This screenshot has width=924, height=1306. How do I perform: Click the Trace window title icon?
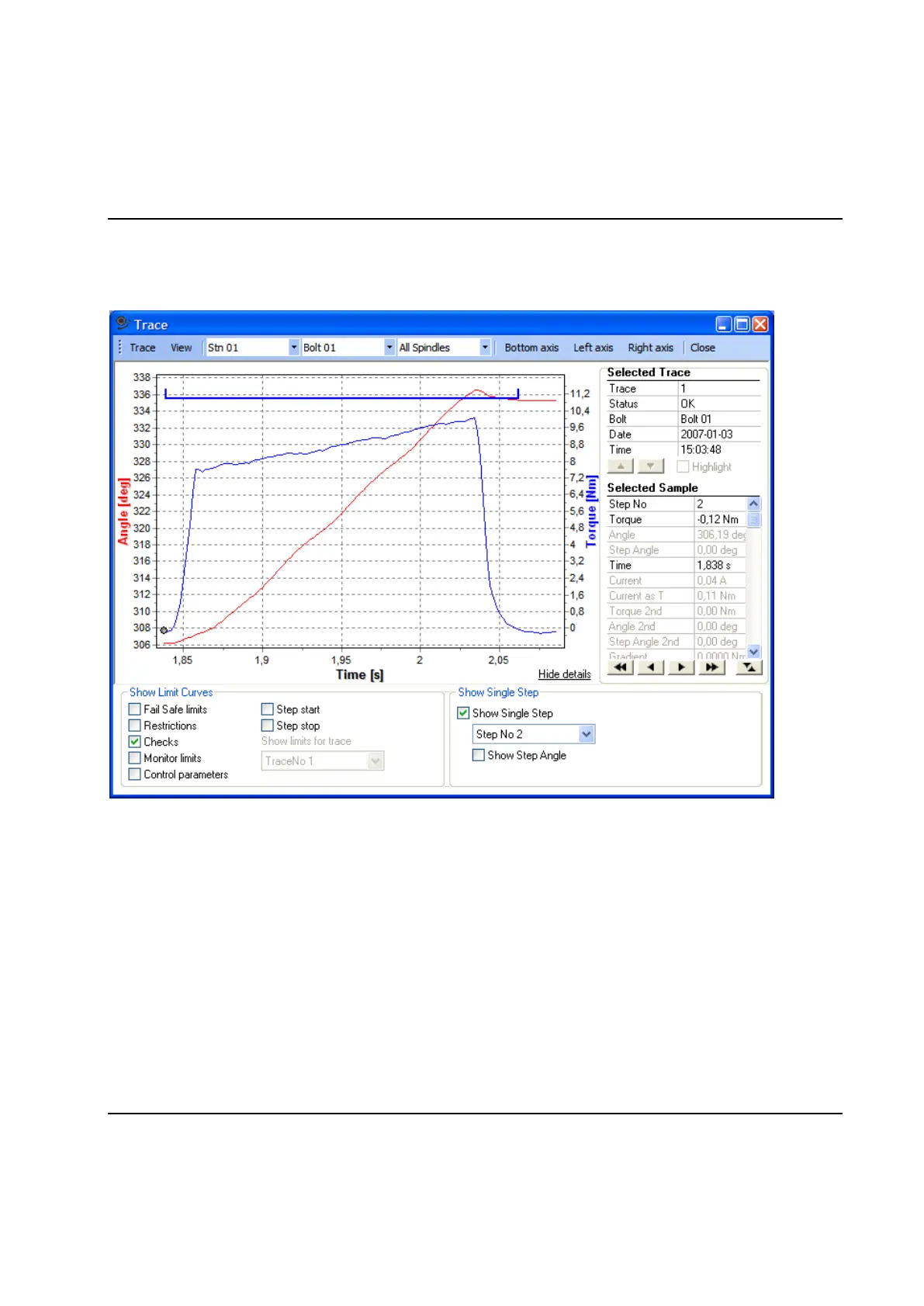click(122, 324)
